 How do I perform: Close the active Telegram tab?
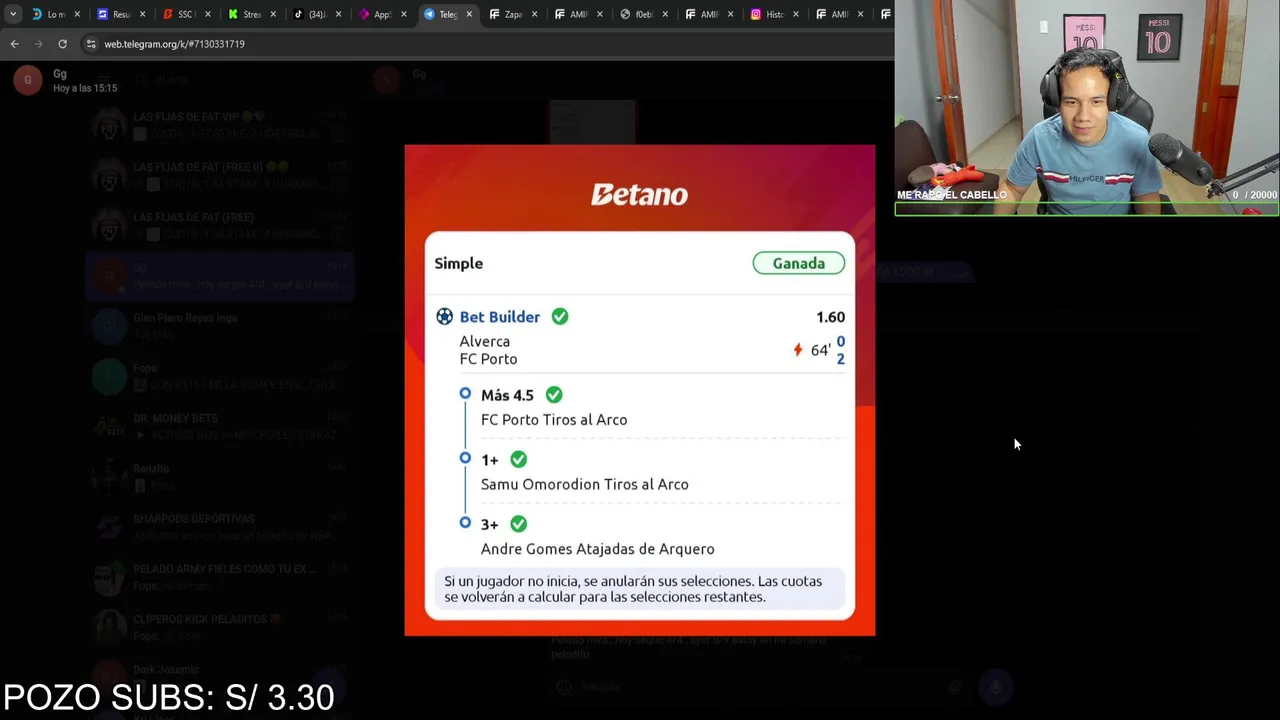[469, 14]
